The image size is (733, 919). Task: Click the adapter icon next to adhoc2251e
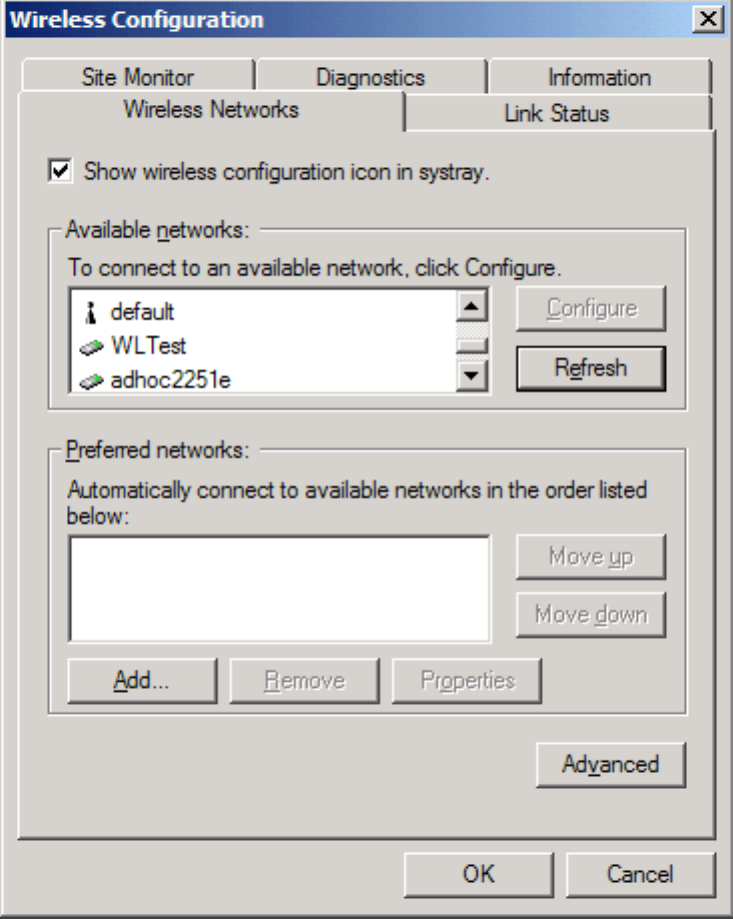[x=92, y=380]
